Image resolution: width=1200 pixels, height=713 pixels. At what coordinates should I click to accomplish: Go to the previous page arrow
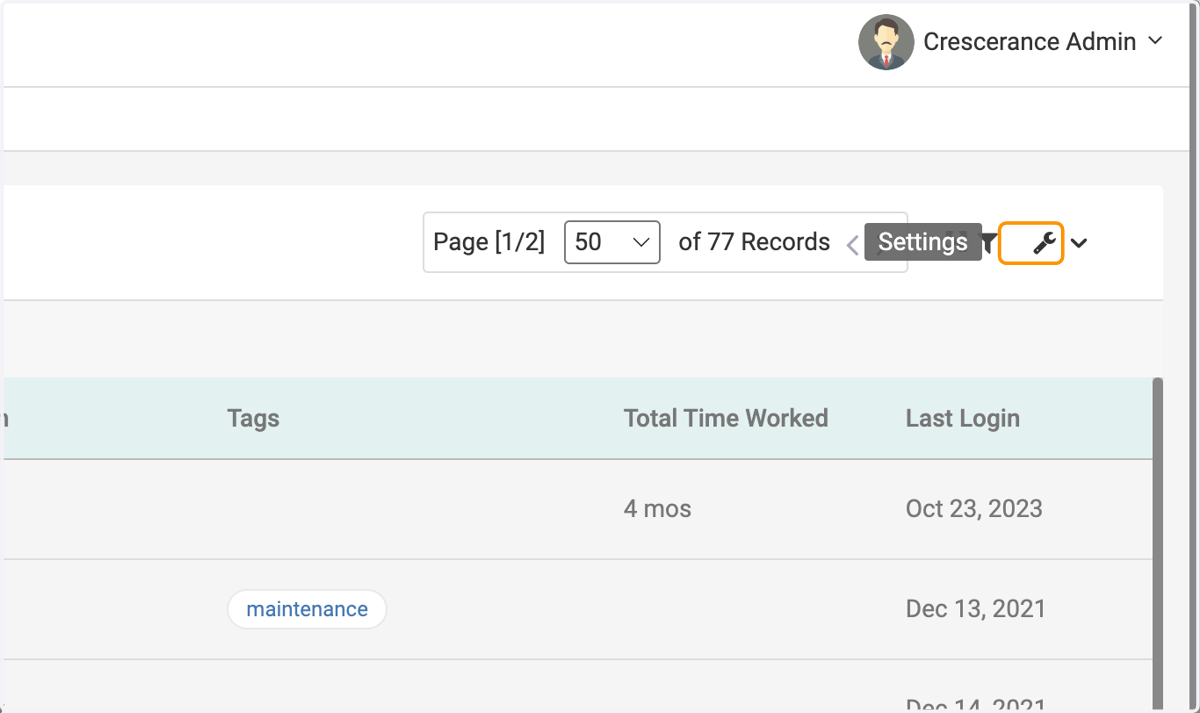coord(852,245)
